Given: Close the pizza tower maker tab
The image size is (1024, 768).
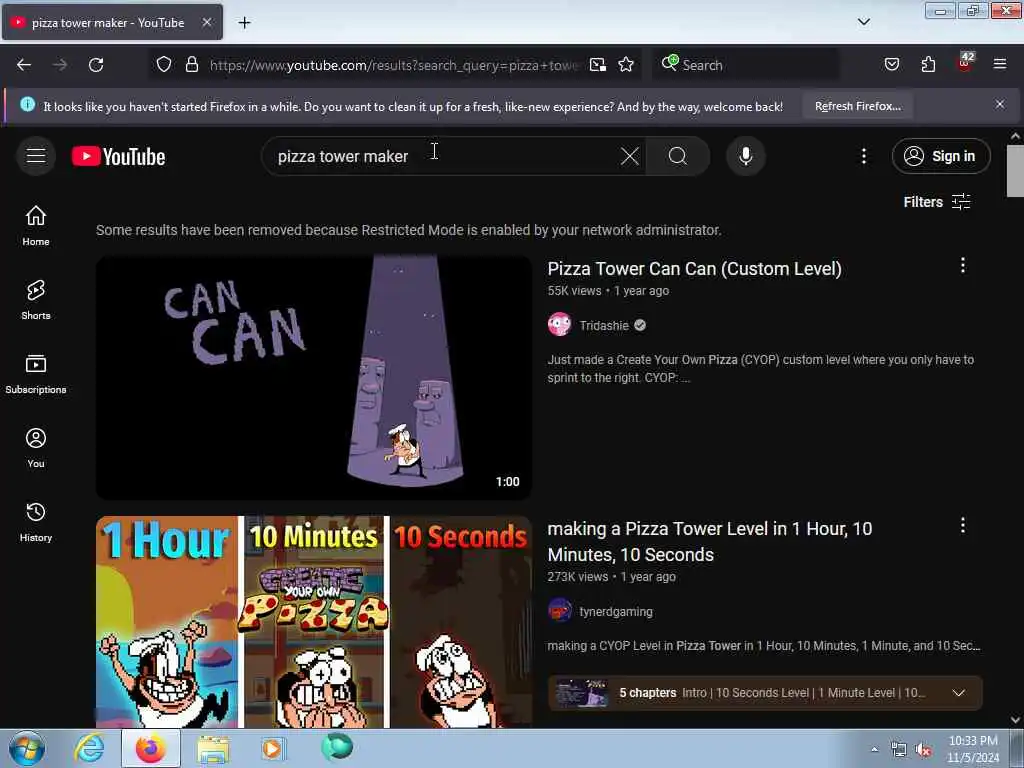Looking at the screenshot, I should tap(206, 23).
